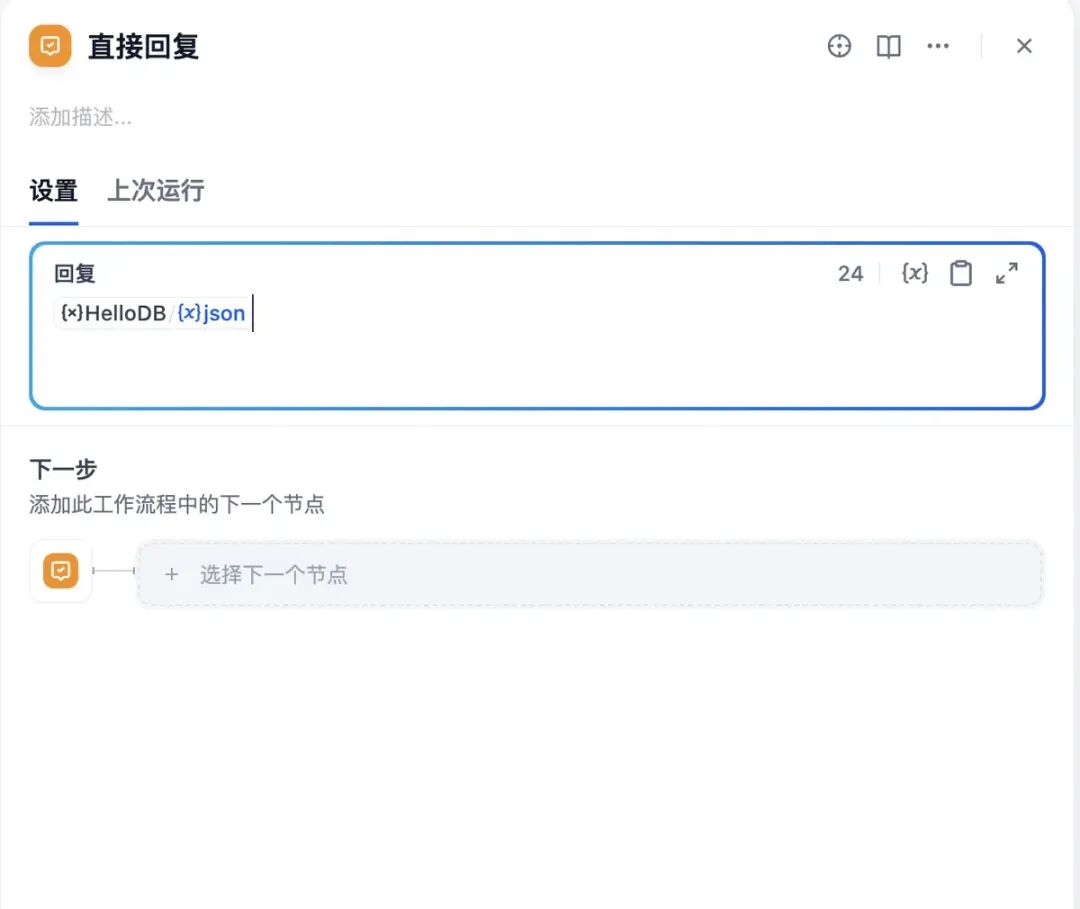
Task: Open the help documentation book icon
Action: [x=887, y=46]
